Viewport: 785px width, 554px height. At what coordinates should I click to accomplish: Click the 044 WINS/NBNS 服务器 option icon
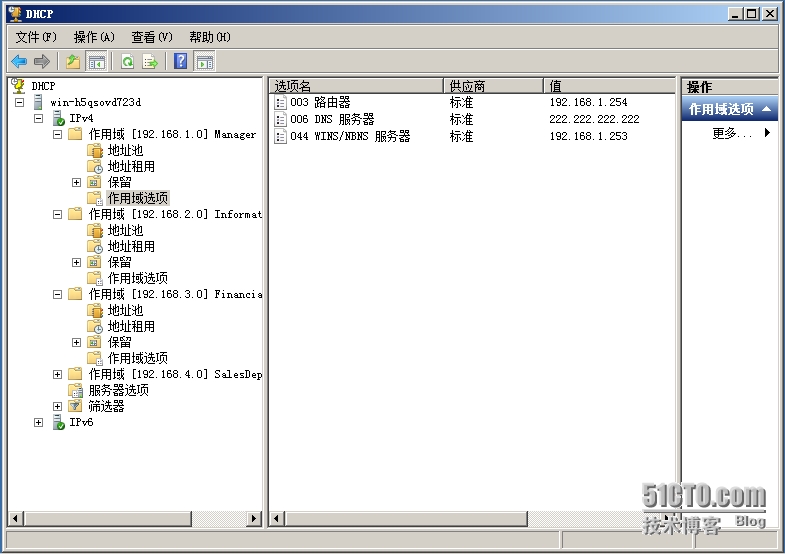tap(280, 136)
